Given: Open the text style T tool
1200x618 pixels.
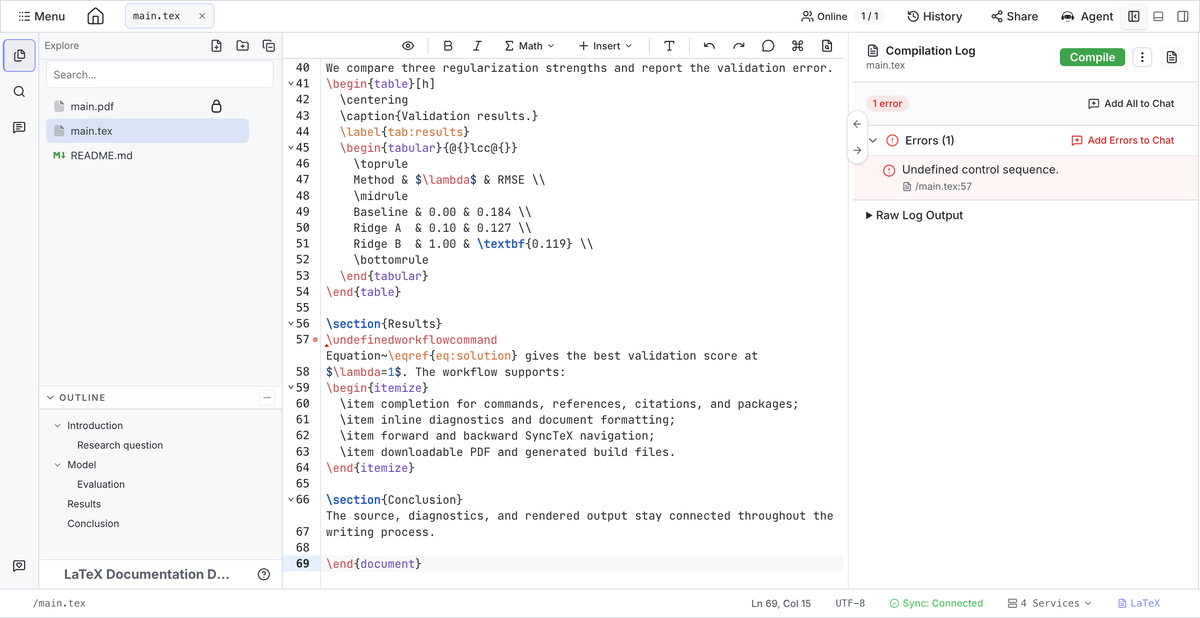Looking at the screenshot, I should 669,46.
